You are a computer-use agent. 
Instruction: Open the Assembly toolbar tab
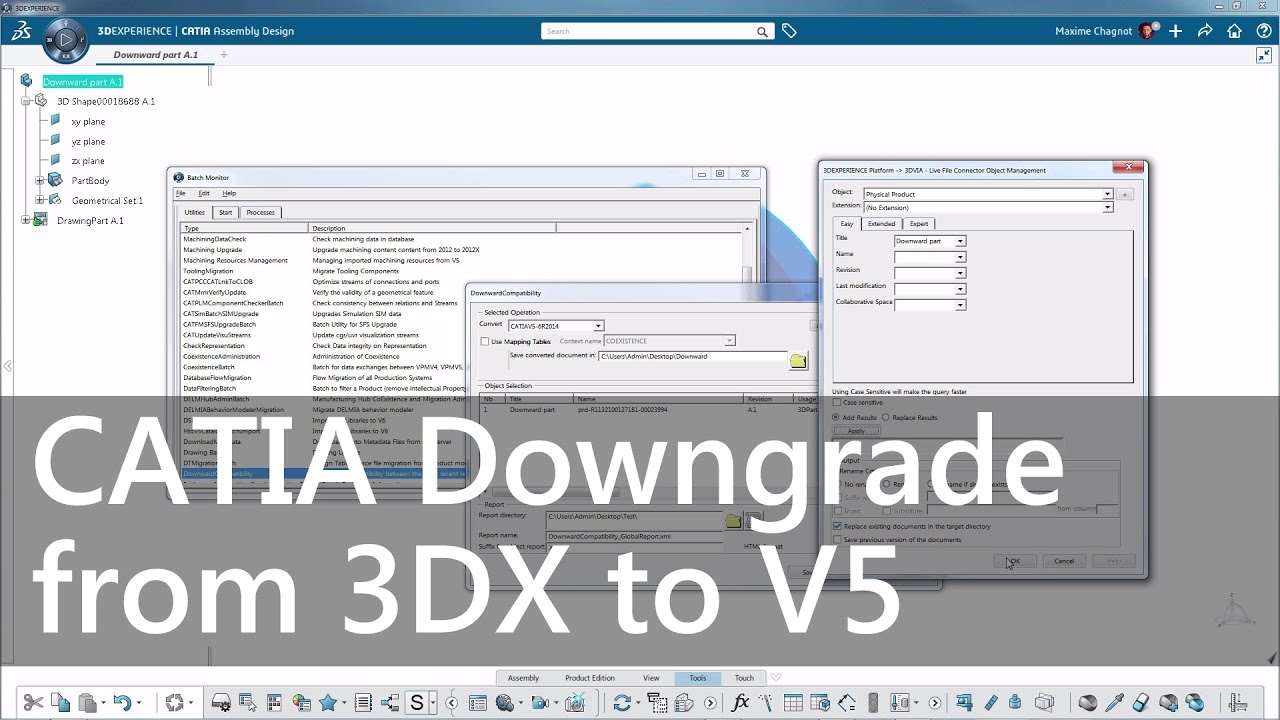(523, 678)
